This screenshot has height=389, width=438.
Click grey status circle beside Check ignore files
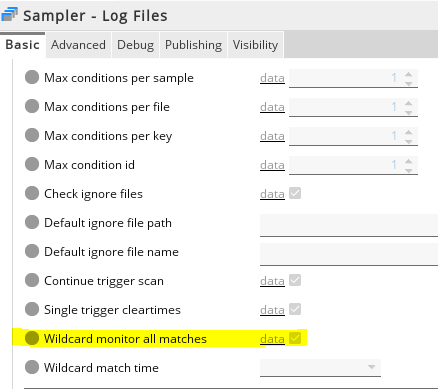[x=32, y=193]
